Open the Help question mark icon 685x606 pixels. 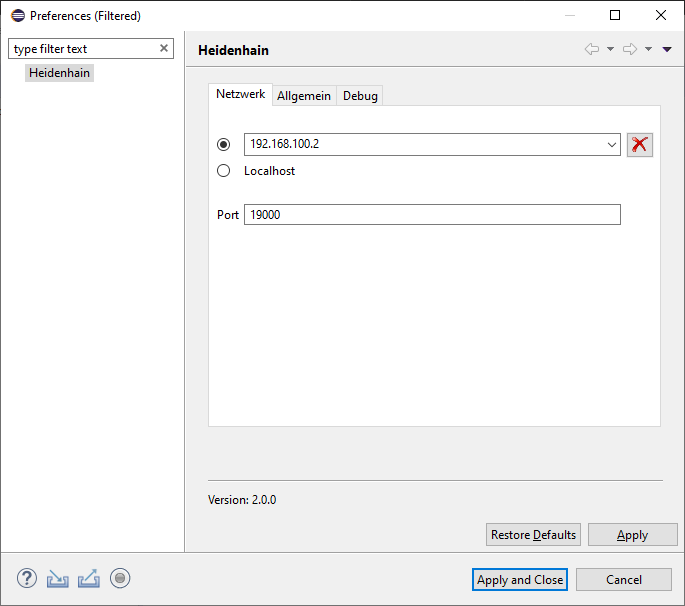coord(27,578)
